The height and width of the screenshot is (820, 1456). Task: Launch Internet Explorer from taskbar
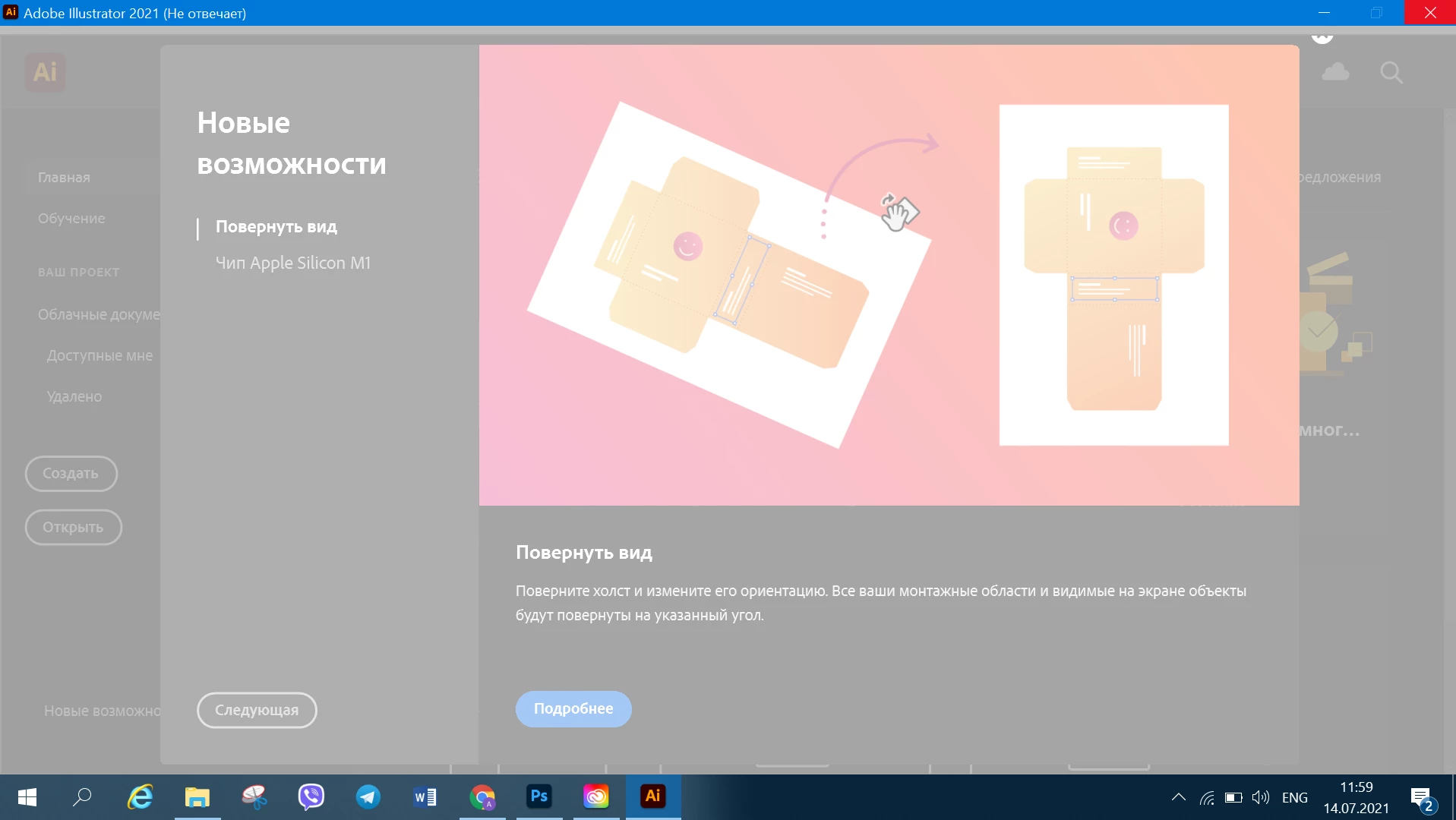click(x=140, y=797)
